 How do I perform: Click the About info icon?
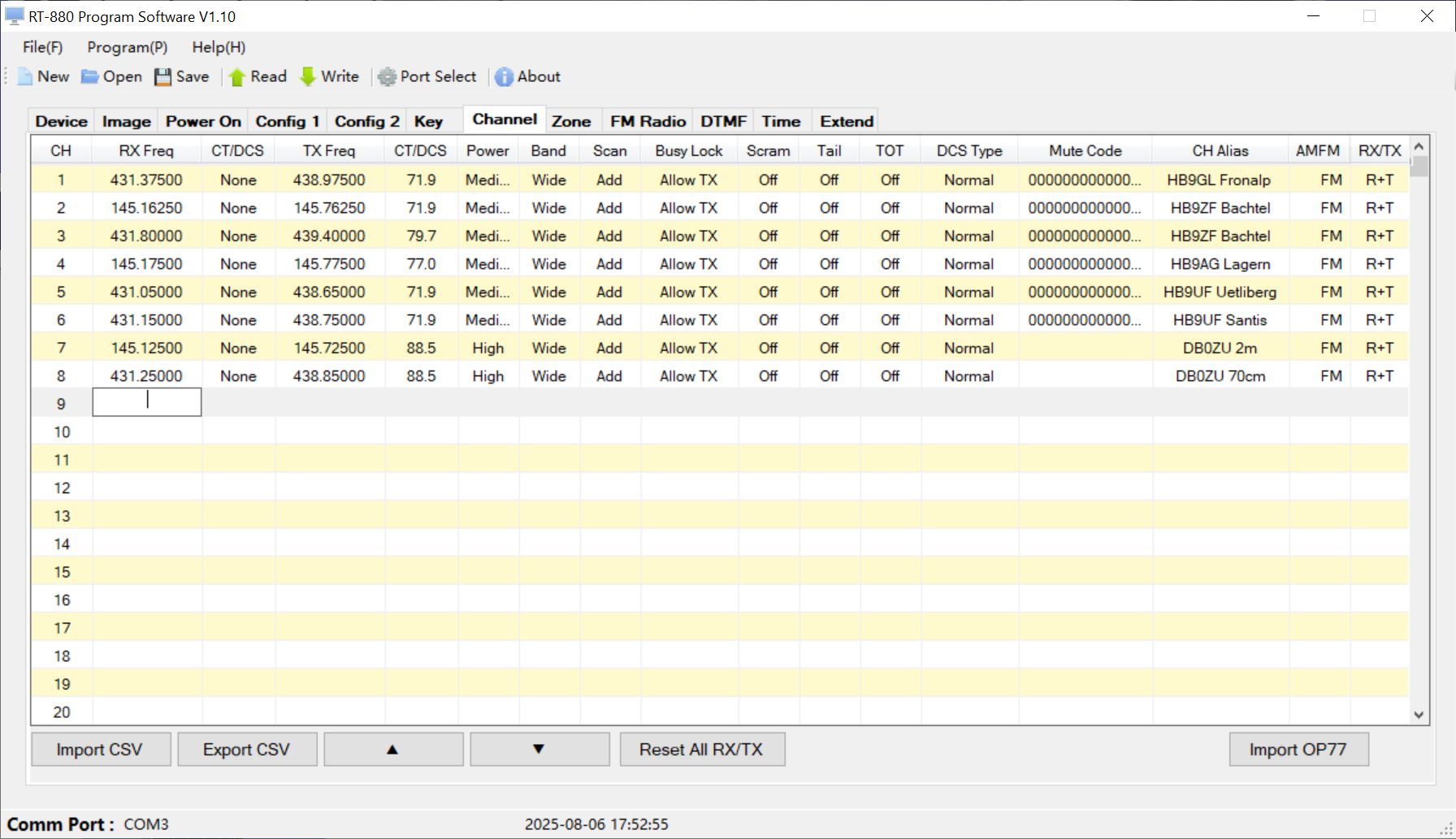pos(504,76)
